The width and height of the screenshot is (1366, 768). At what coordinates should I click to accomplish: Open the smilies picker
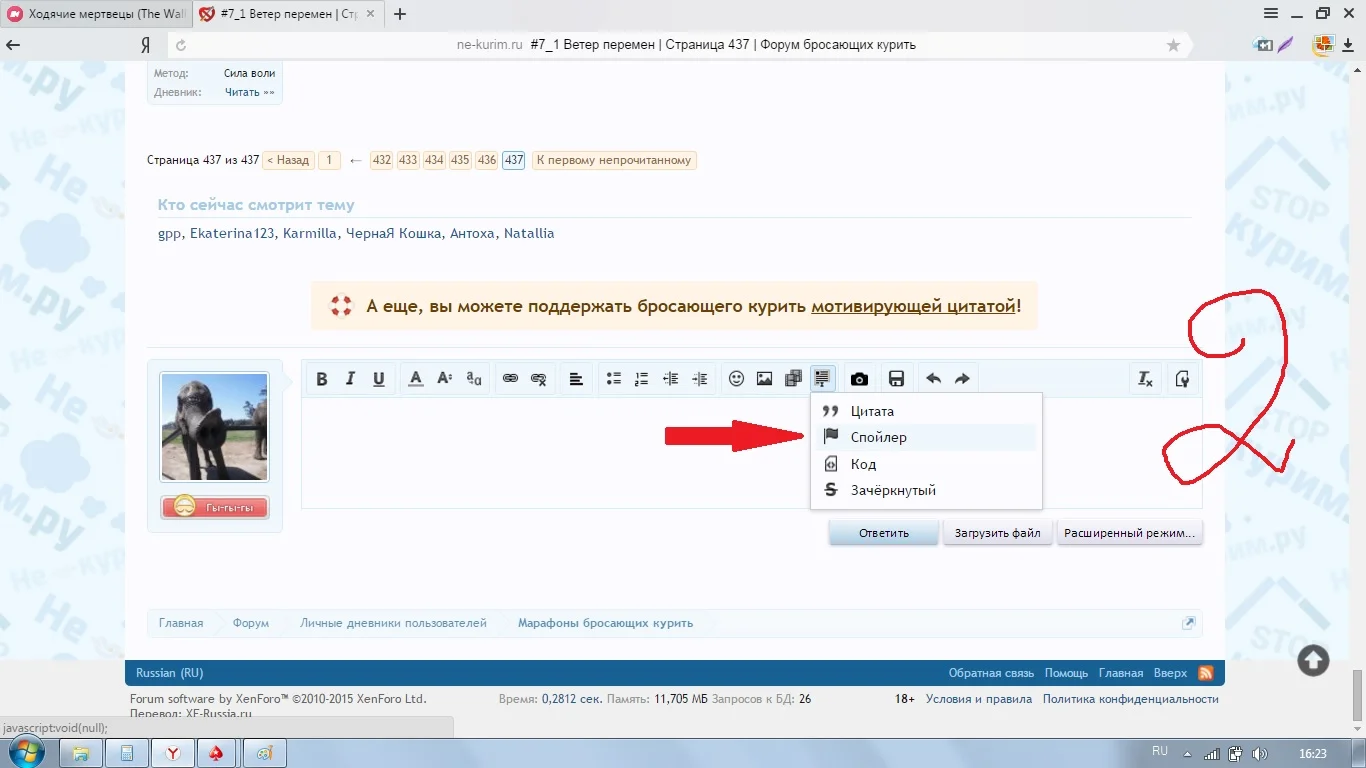tap(736, 379)
